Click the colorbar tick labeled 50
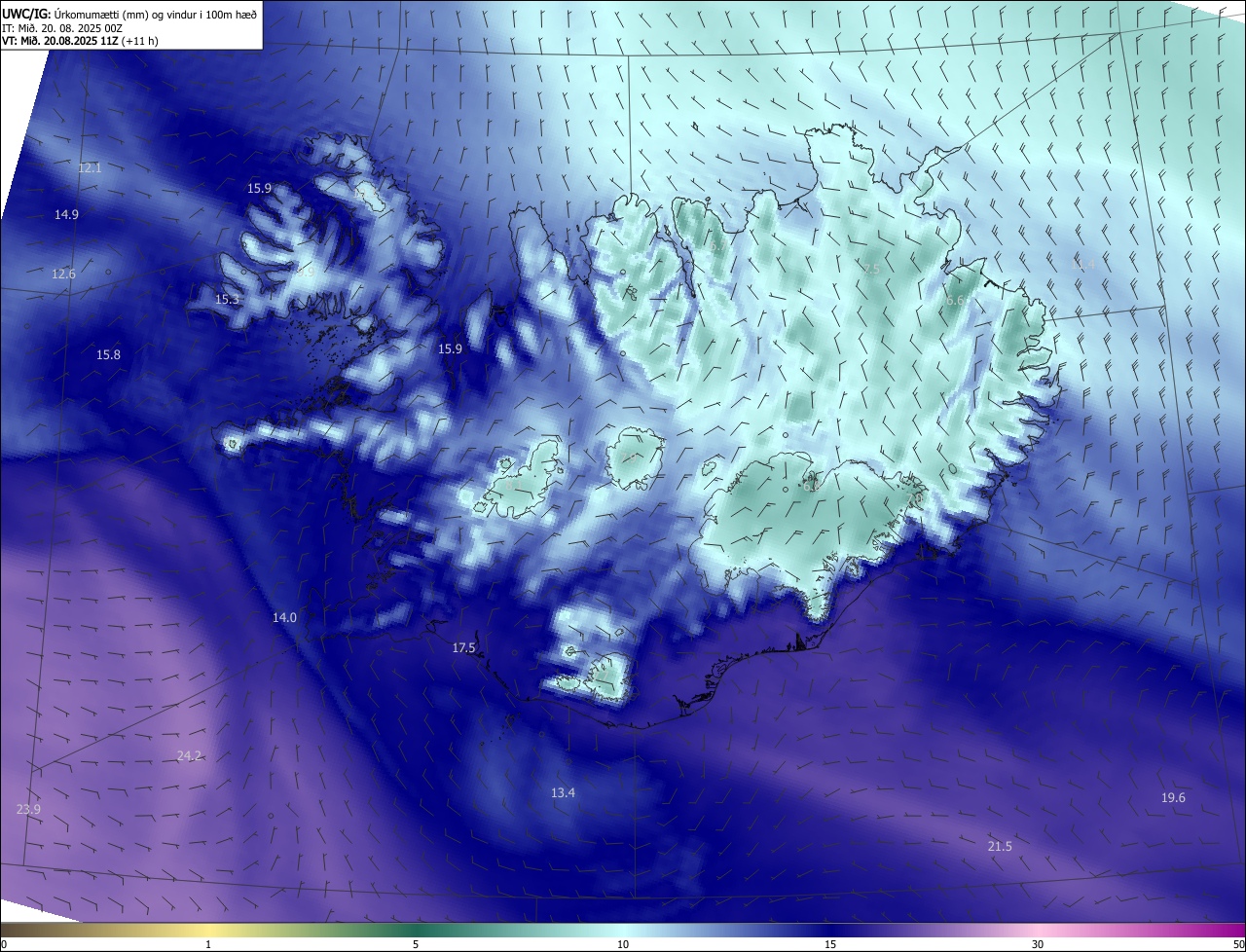Viewport: 1246px width, 952px height. [1238, 944]
